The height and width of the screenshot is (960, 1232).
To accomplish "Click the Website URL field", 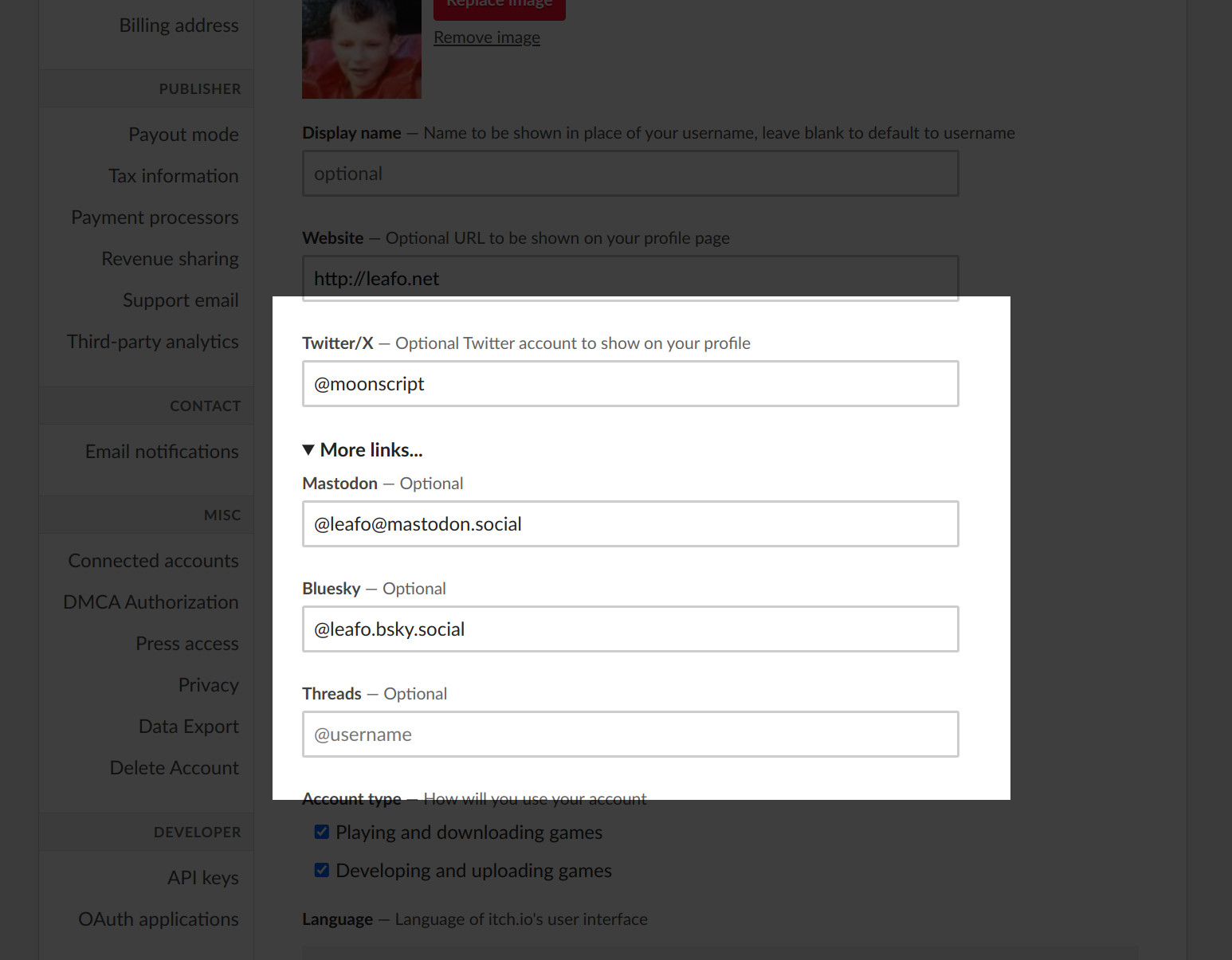I will tap(630, 279).
